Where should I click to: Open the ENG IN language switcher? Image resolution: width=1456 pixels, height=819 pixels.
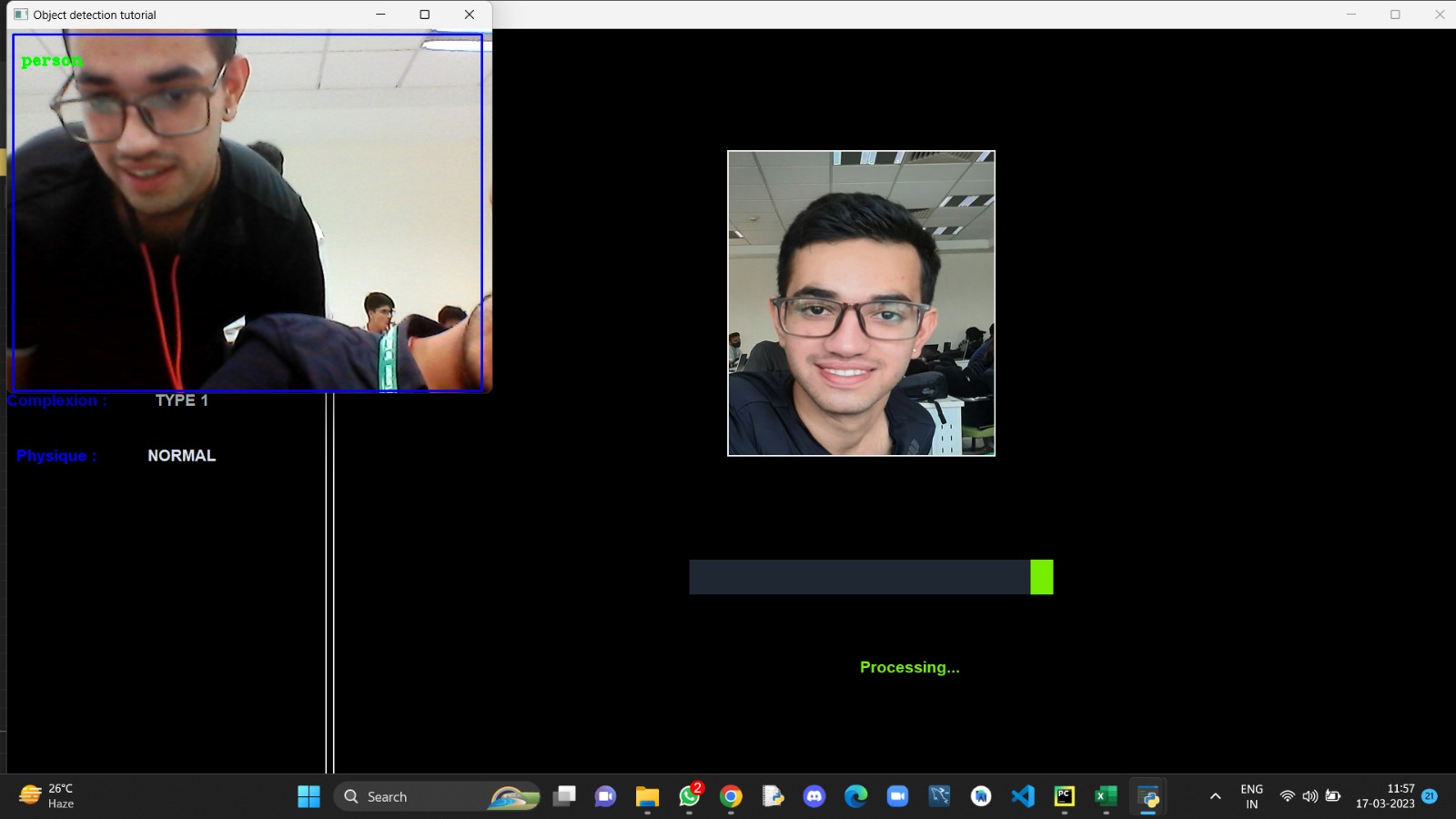click(x=1251, y=796)
